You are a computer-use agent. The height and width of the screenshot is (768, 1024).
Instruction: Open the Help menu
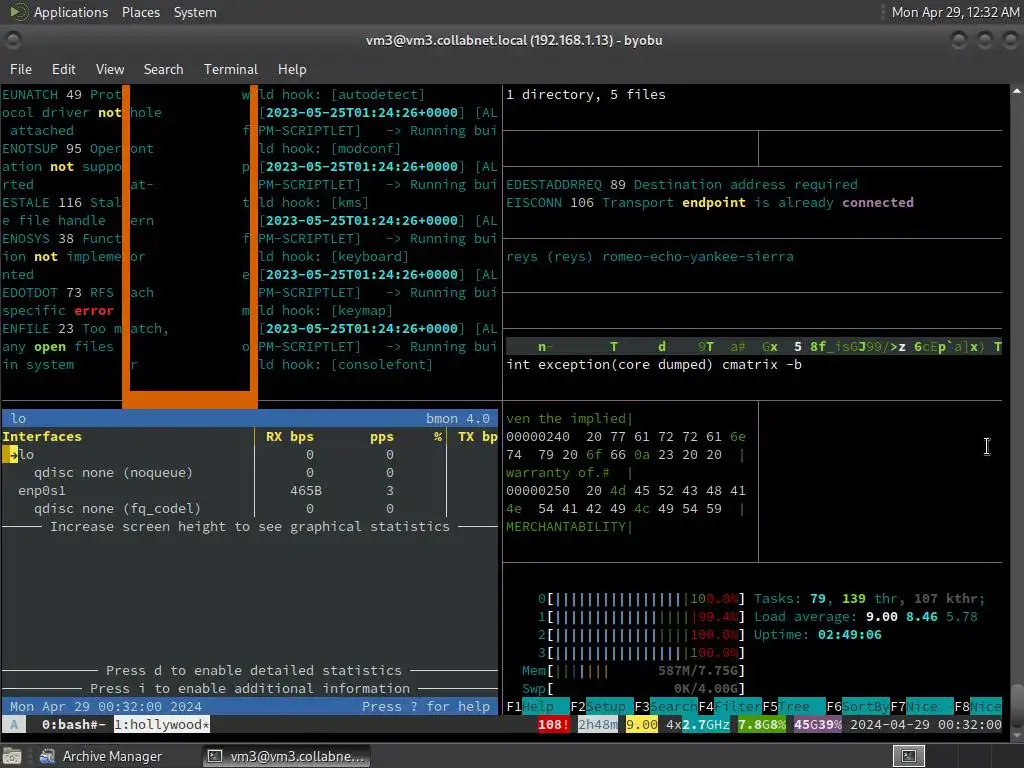292,69
